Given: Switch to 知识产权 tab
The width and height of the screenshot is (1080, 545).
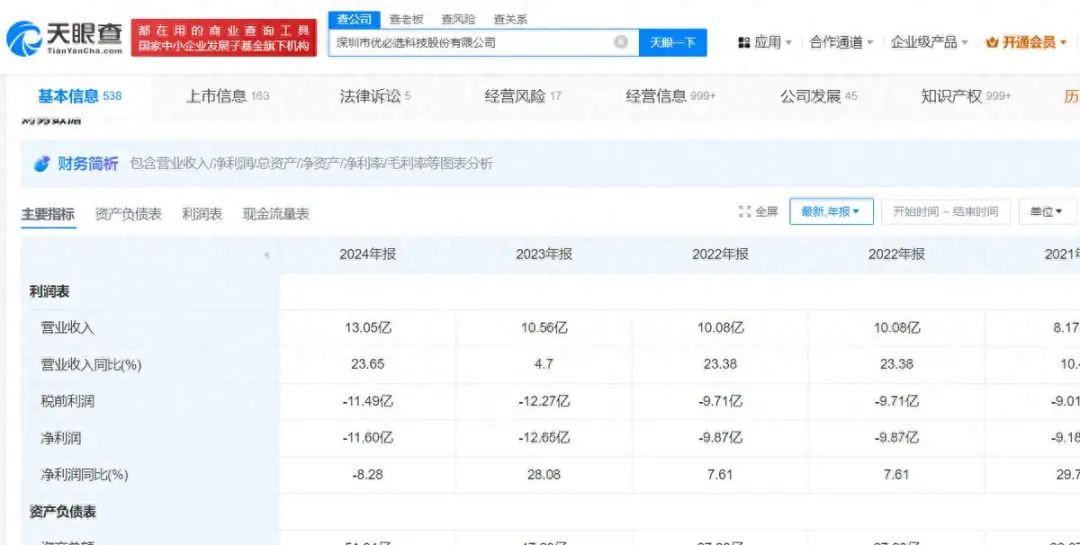Looking at the screenshot, I should point(966,96).
